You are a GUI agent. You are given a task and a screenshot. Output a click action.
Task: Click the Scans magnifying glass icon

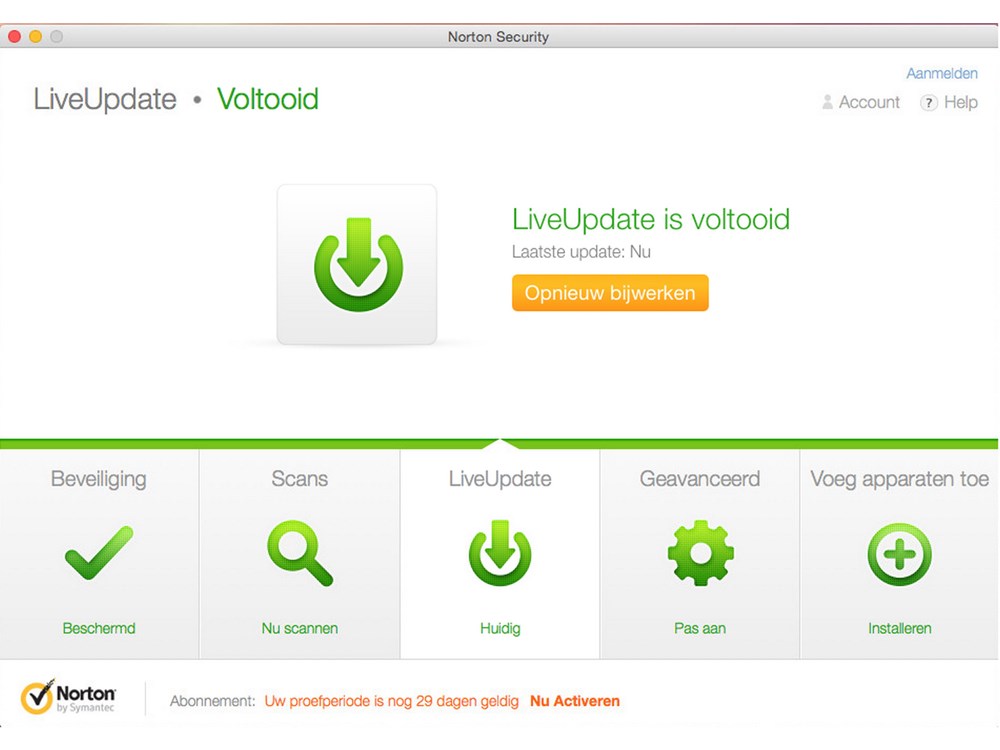tap(300, 553)
